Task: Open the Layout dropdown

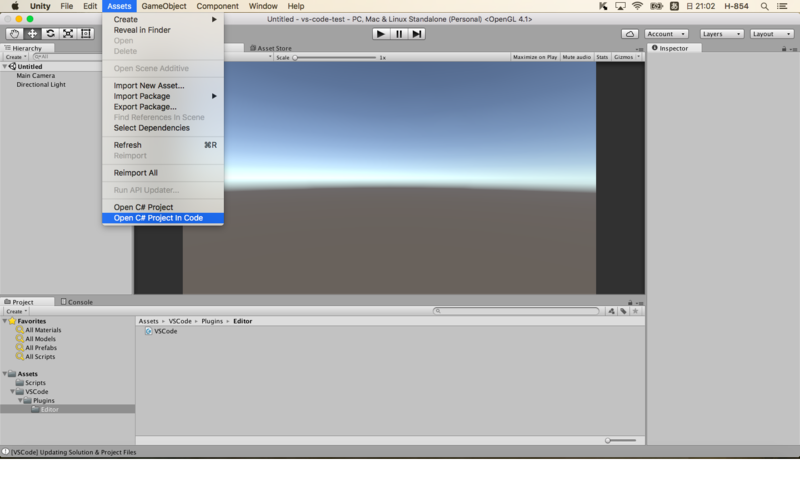Action: (771, 34)
